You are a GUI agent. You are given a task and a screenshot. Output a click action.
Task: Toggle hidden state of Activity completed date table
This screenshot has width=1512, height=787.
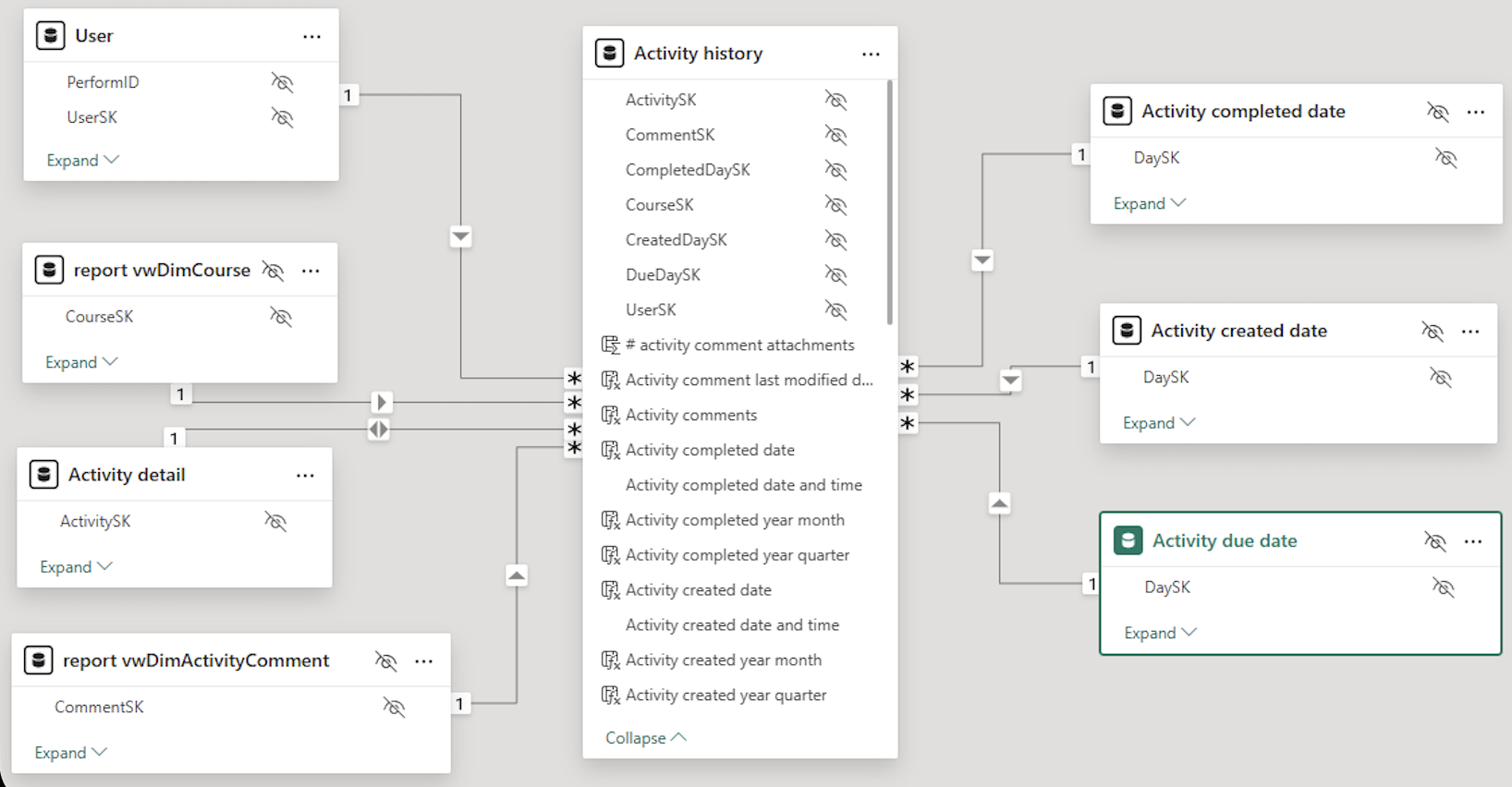point(1437,112)
